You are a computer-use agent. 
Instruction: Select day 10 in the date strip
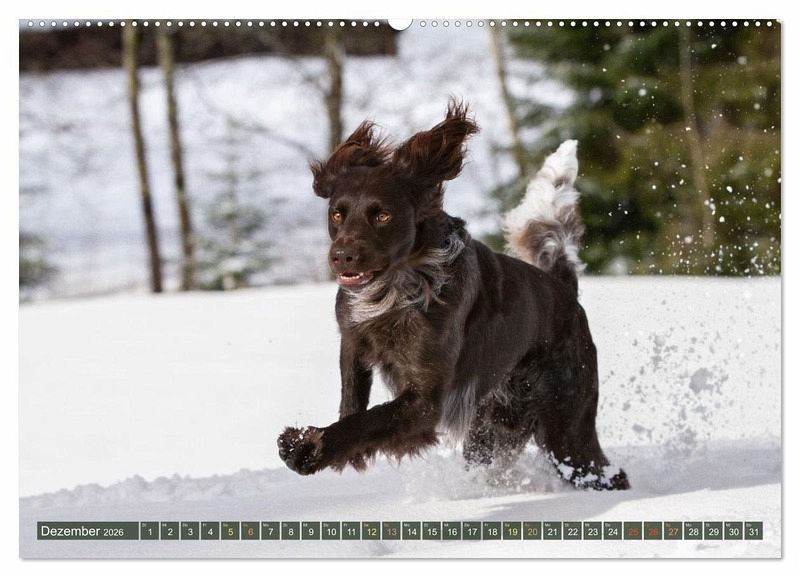[331, 531]
